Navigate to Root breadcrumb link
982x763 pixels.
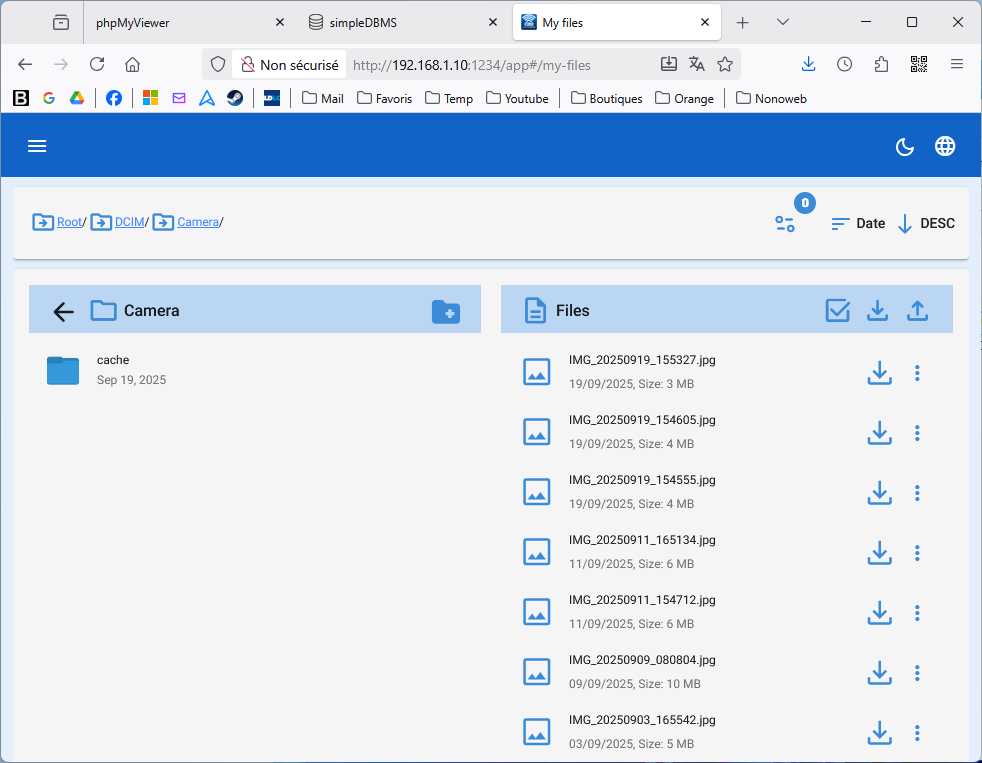[x=69, y=222]
